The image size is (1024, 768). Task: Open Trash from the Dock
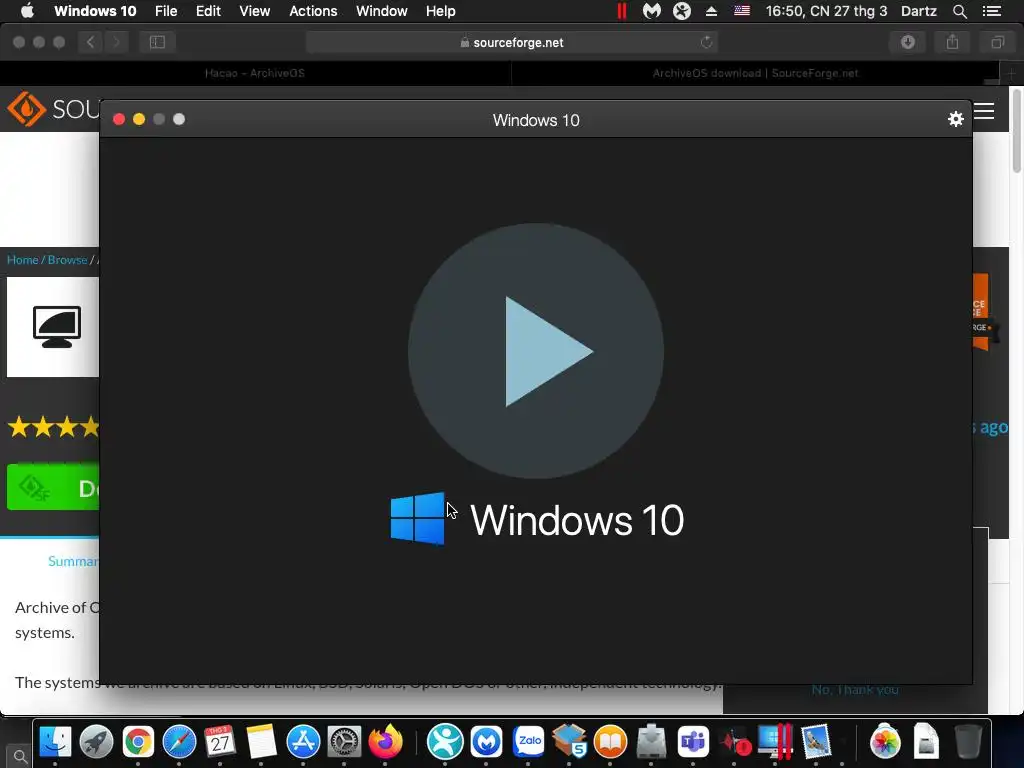(968, 742)
